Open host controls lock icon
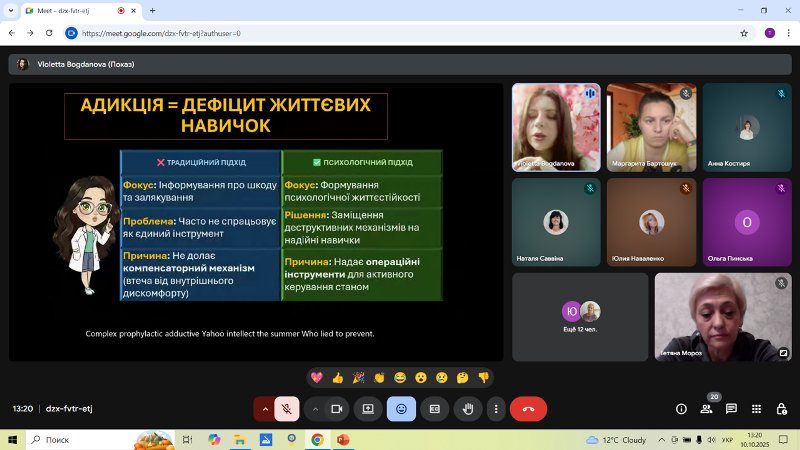This screenshot has width=800, height=450. point(780,408)
